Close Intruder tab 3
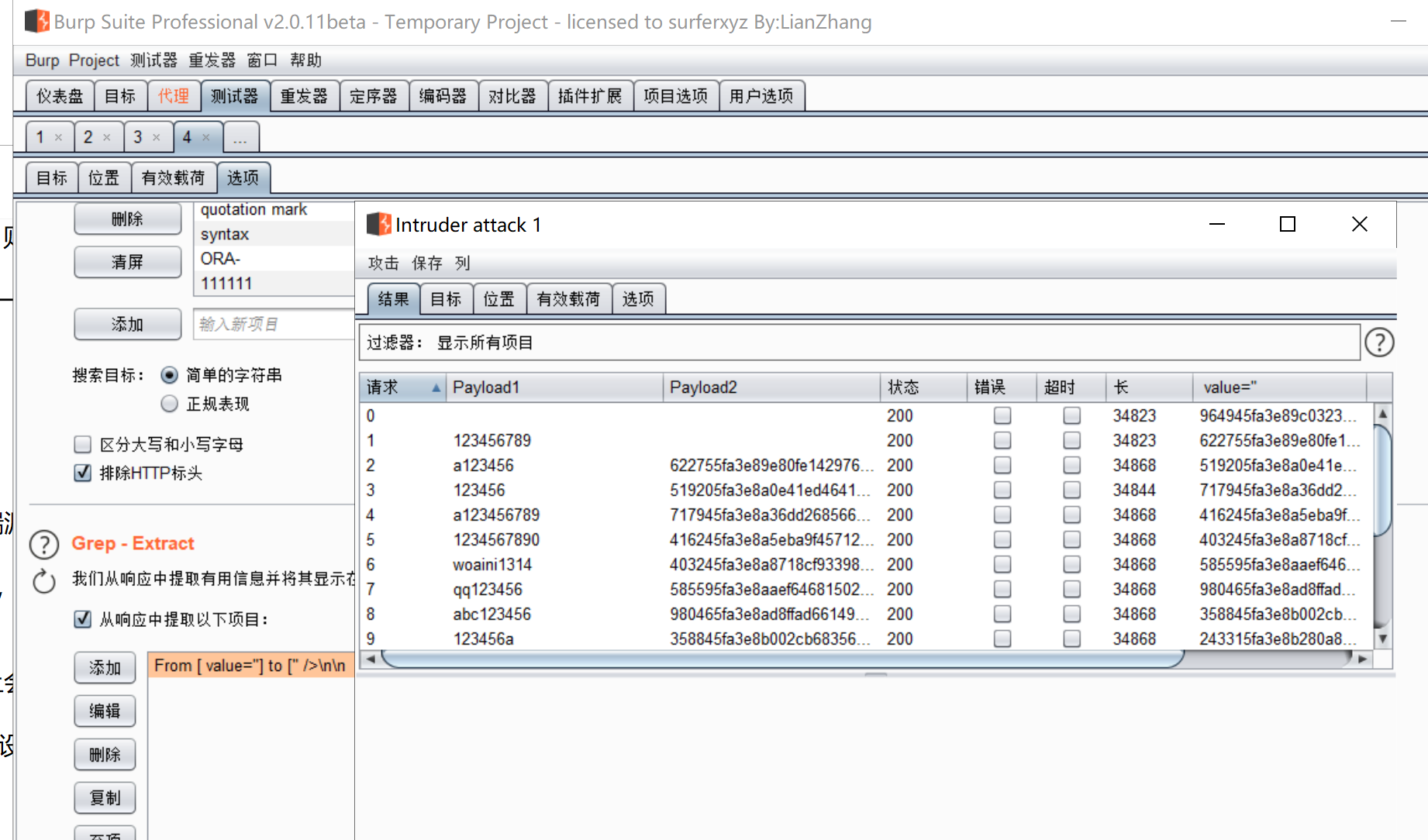This screenshot has height=840, width=1428. point(157,138)
